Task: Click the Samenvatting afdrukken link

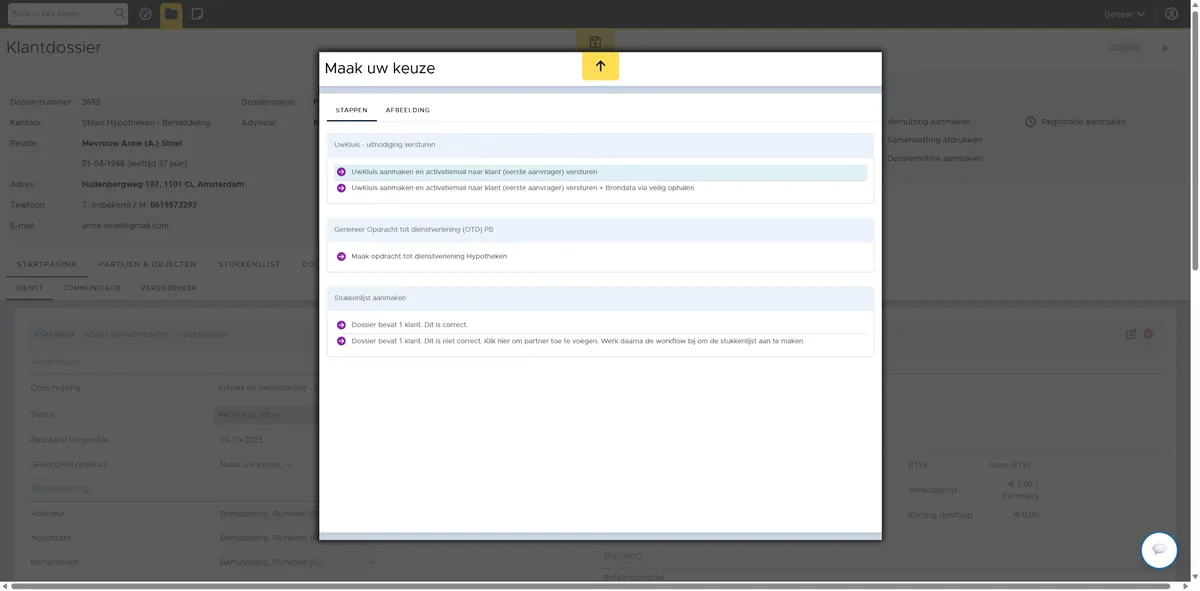Action: pyautogui.click(x=934, y=140)
